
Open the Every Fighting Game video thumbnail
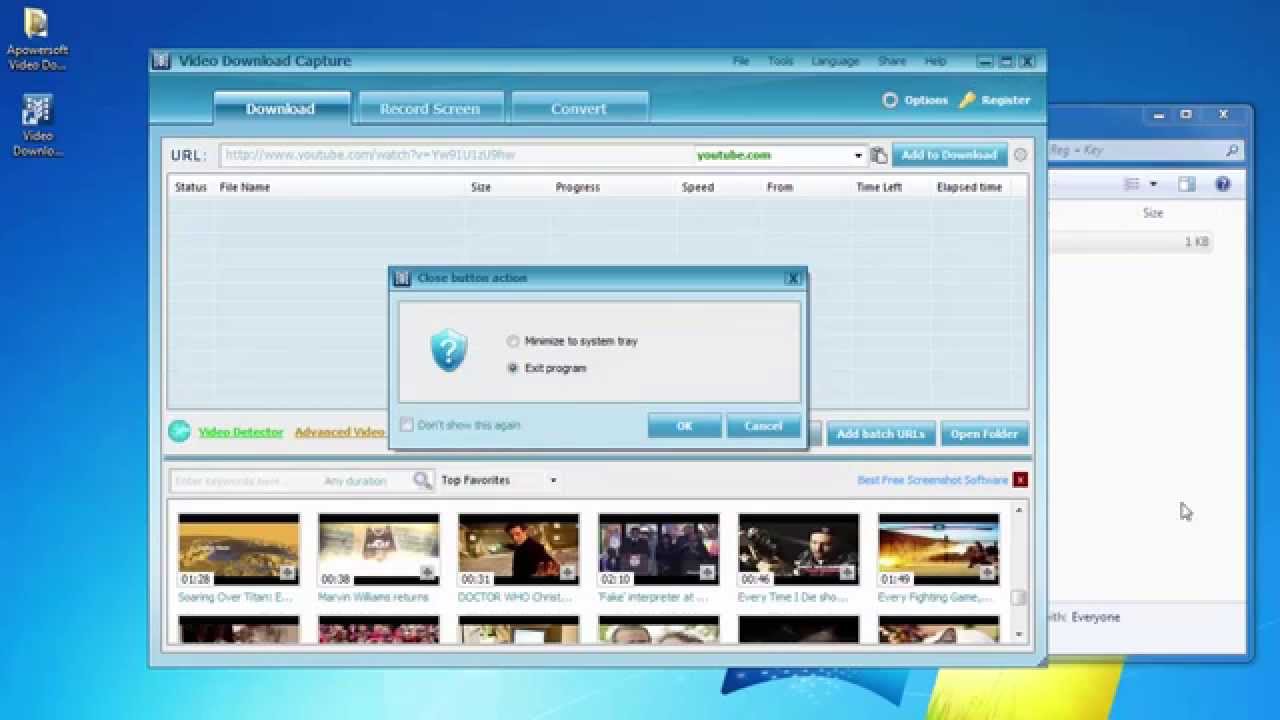tap(939, 549)
